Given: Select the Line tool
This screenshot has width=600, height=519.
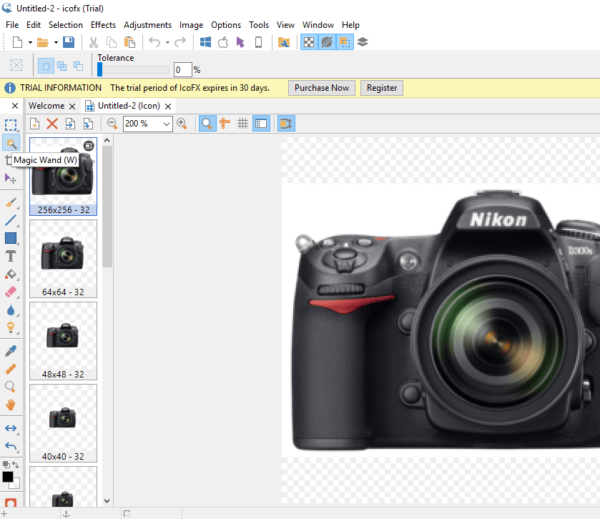Looking at the screenshot, I should pos(11,220).
